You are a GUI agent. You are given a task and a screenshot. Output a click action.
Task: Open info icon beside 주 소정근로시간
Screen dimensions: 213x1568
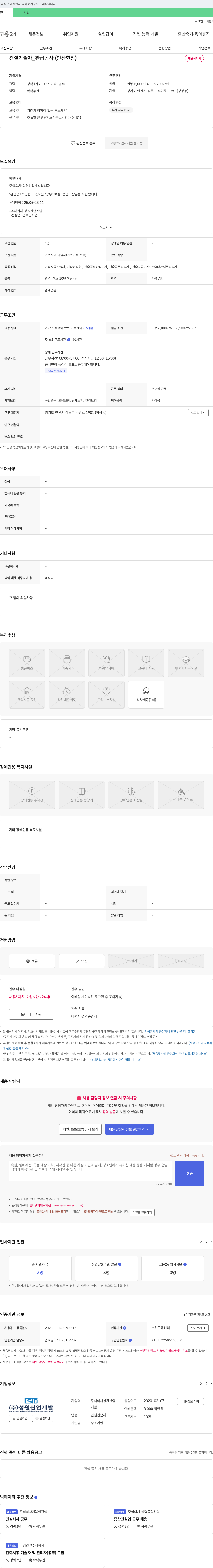[x=69, y=340]
